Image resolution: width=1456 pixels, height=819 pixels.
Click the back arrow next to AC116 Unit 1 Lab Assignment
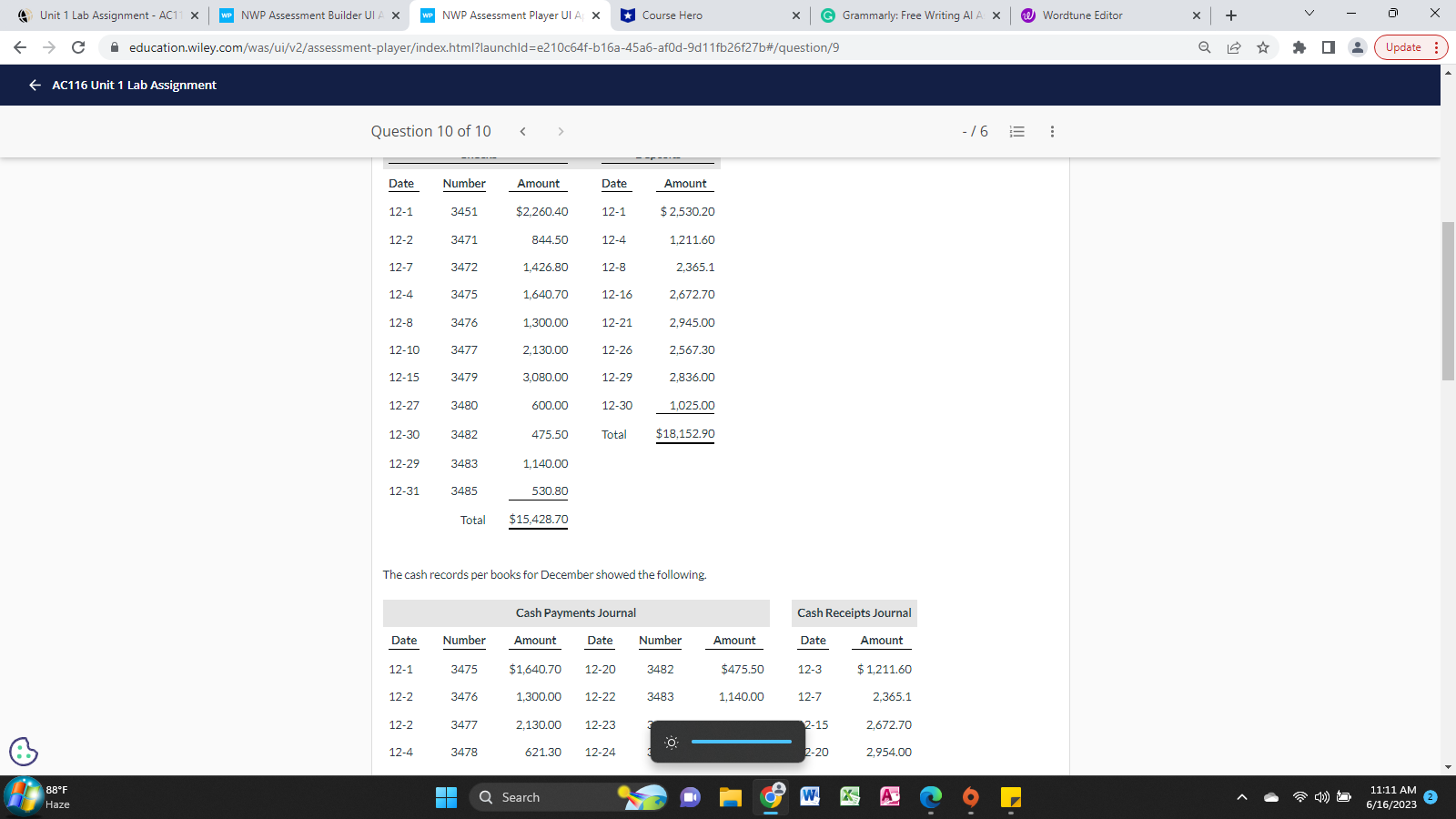click(x=34, y=85)
